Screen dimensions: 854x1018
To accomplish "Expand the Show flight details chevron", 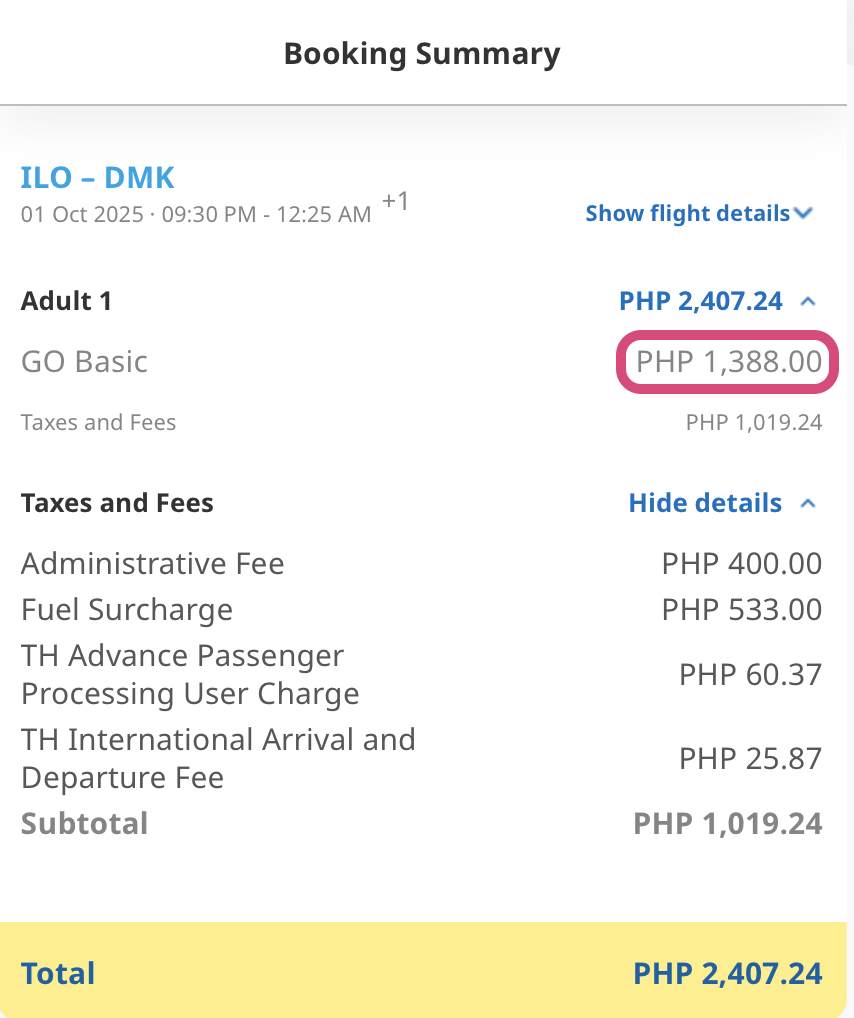I will (x=803, y=213).
